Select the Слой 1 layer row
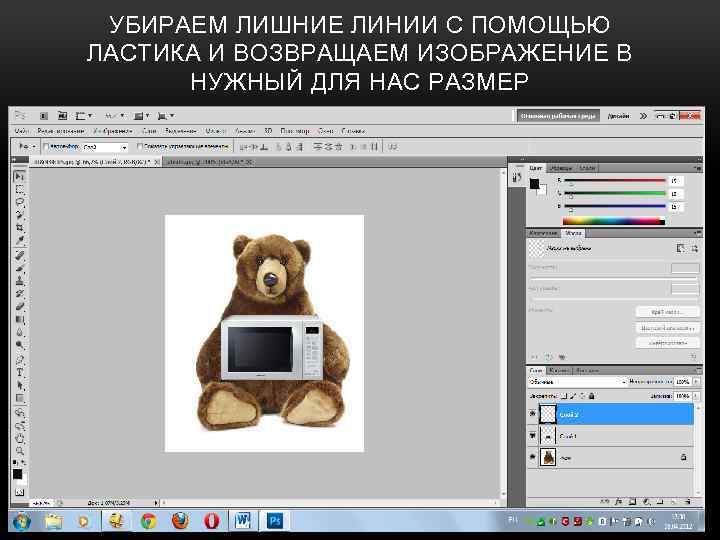This screenshot has width=720, height=540. tap(610, 436)
